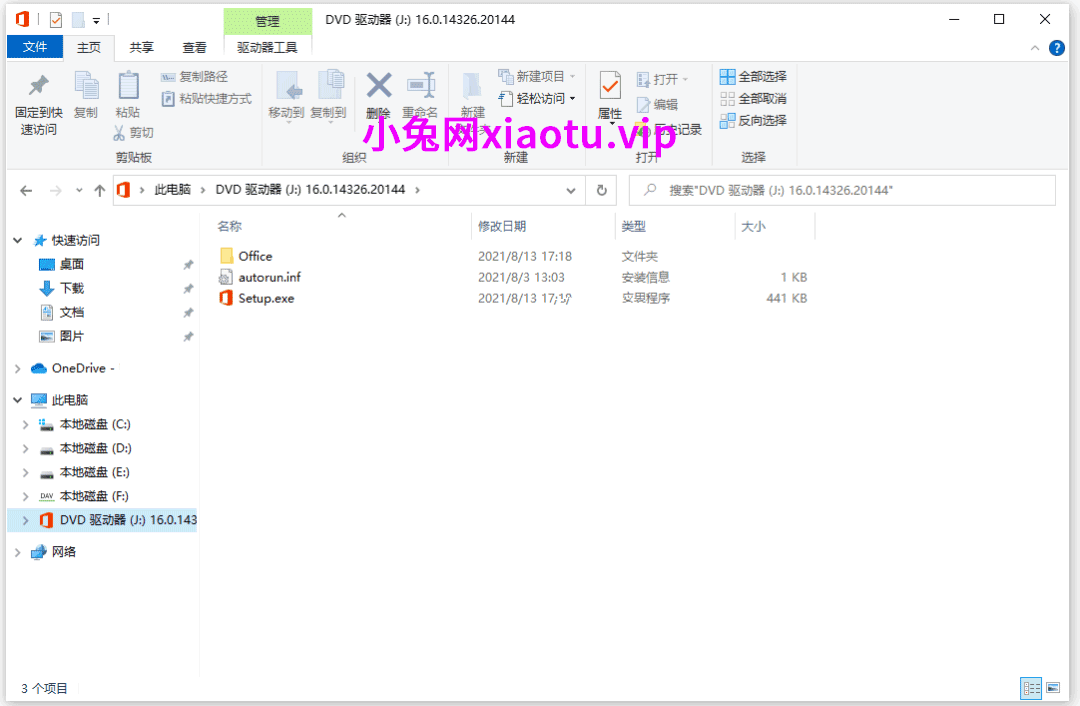
Task: Click the Copy to icon
Action: (x=330, y=85)
